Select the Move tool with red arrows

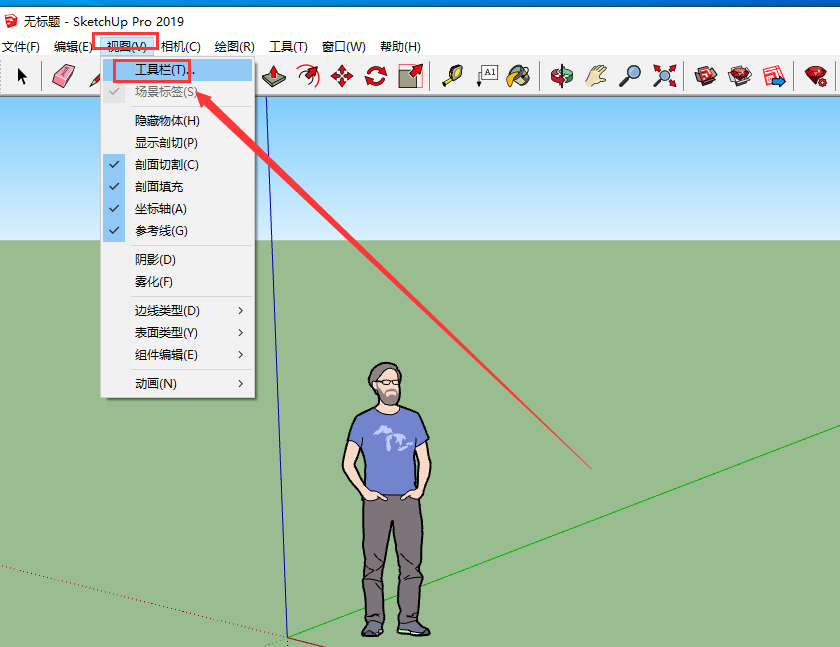(x=342, y=76)
